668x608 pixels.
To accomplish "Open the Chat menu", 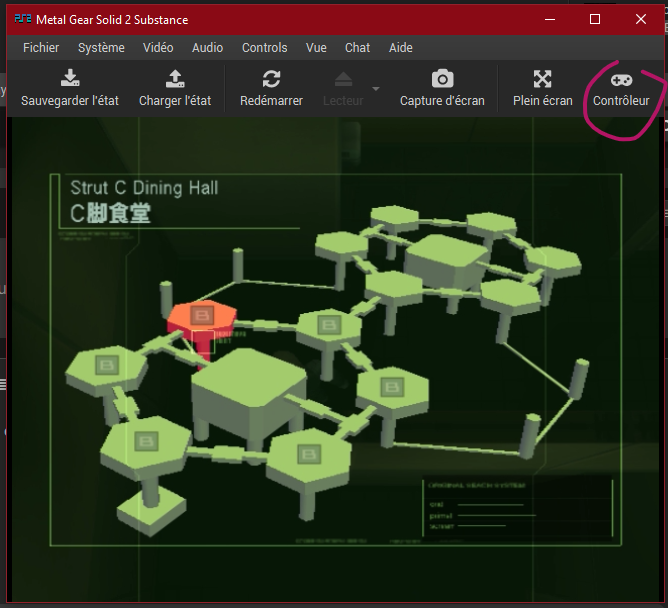I will point(357,48).
